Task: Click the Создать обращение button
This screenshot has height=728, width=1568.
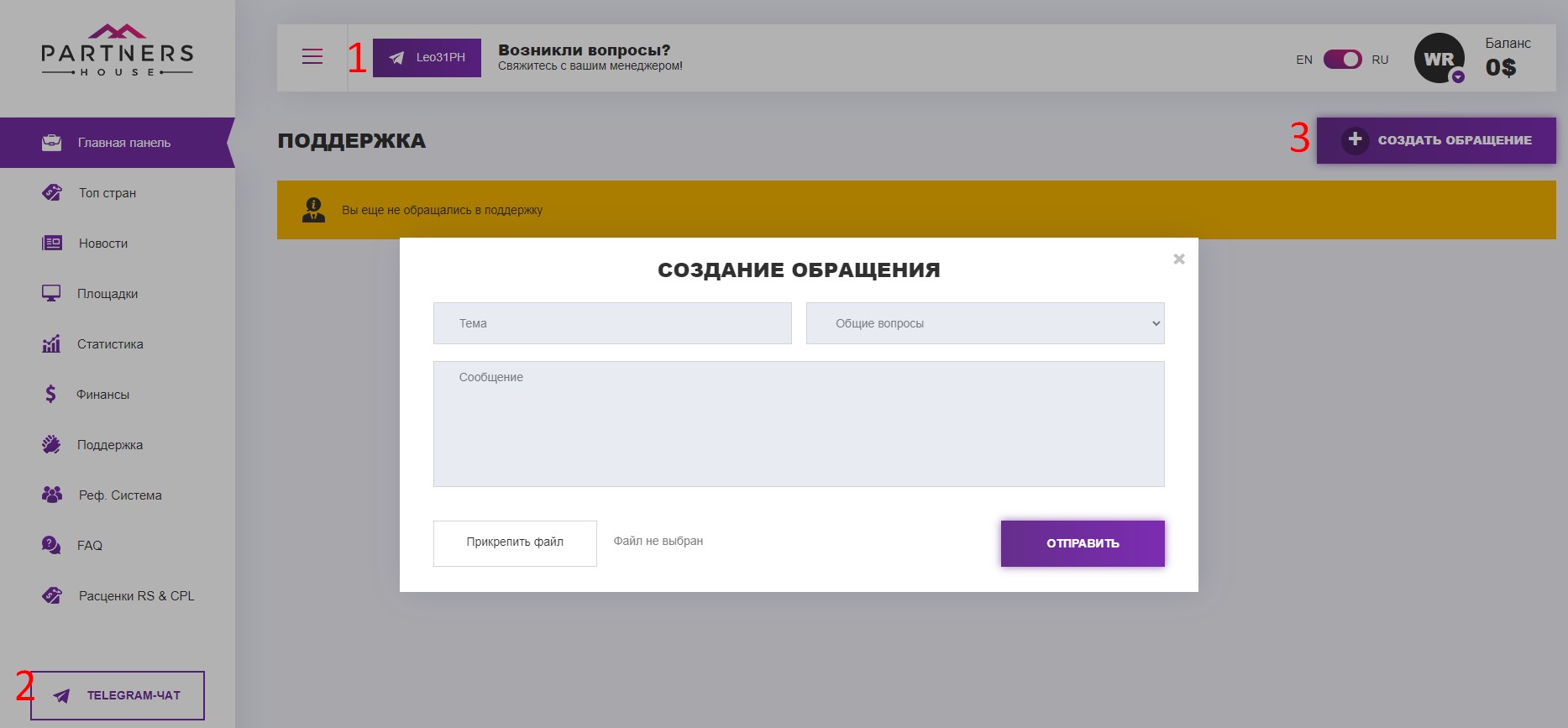Action: 1436,140
